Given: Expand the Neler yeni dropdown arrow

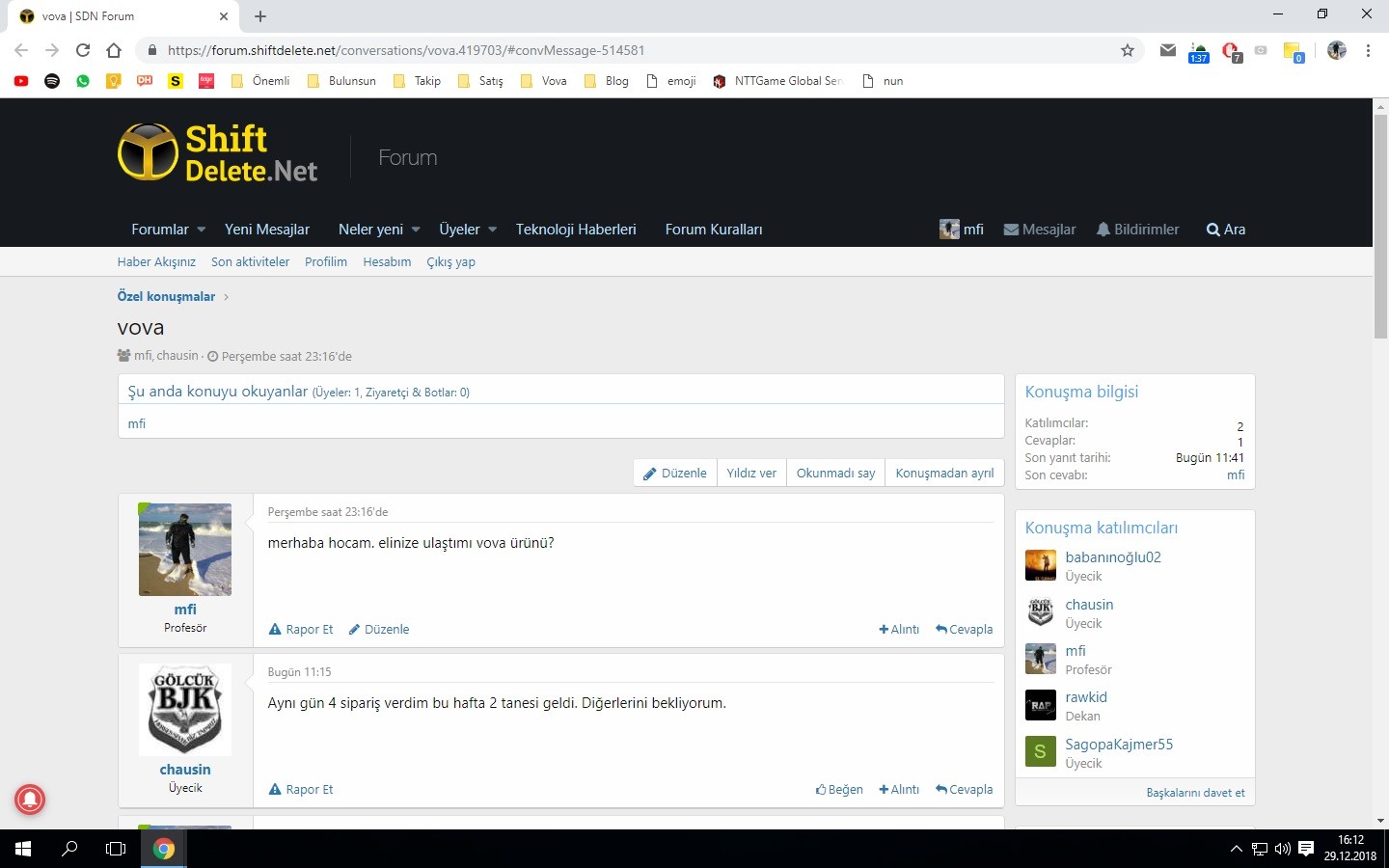Looking at the screenshot, I should (416, 230).
